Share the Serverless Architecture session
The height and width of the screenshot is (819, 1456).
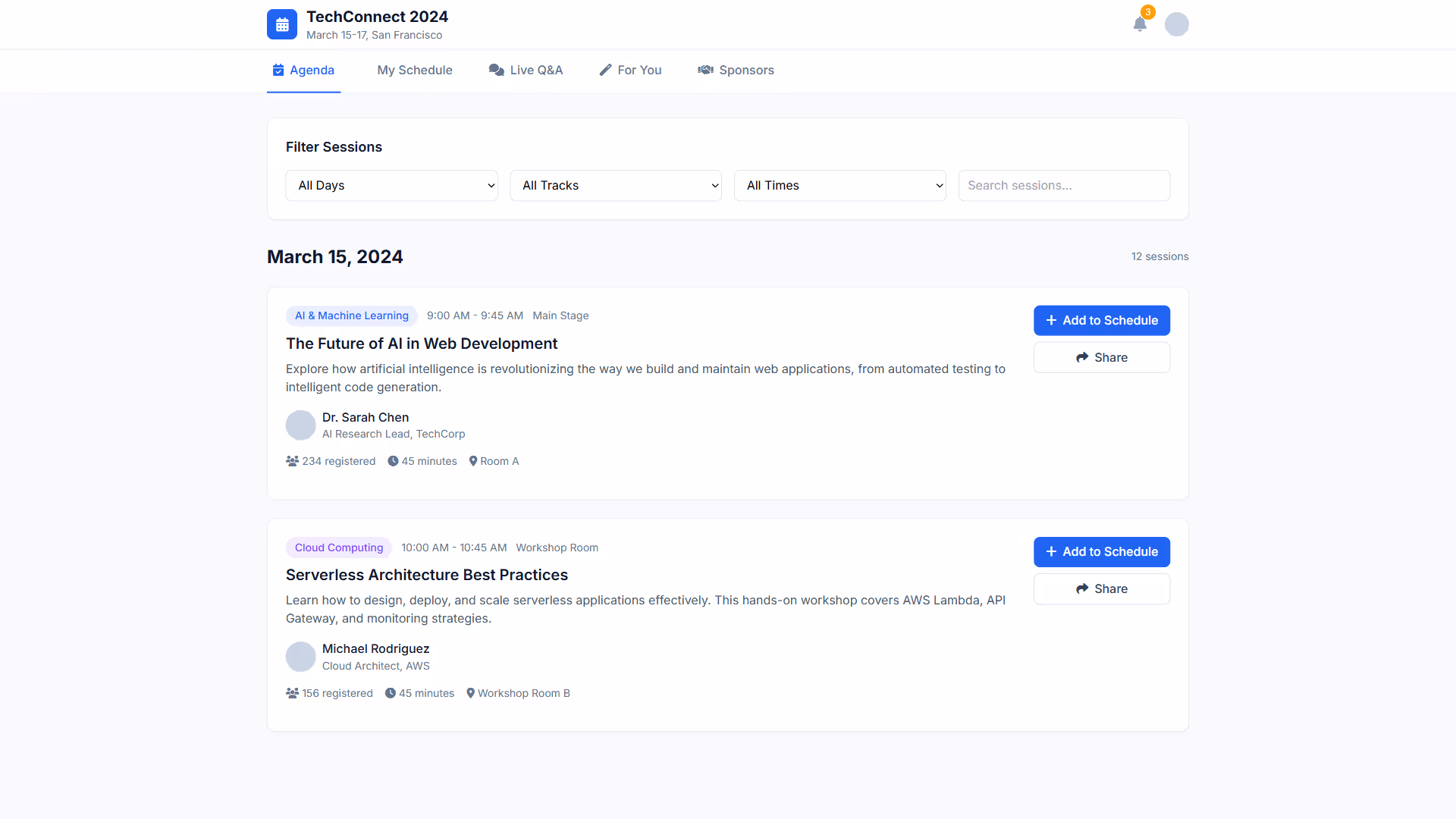(x=1101, y=588)
